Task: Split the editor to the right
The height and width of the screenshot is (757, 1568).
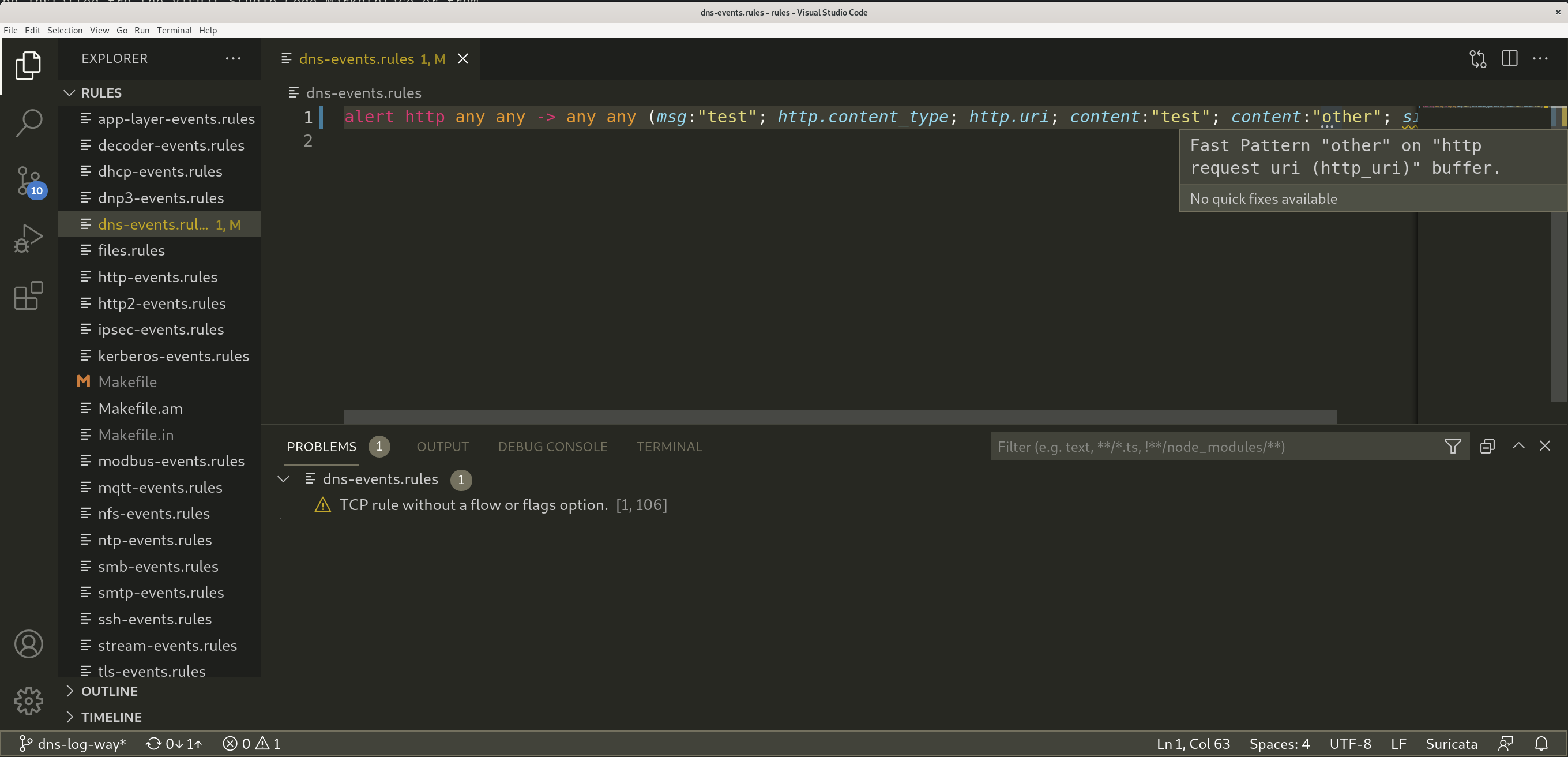Action: pos(1509,58)
